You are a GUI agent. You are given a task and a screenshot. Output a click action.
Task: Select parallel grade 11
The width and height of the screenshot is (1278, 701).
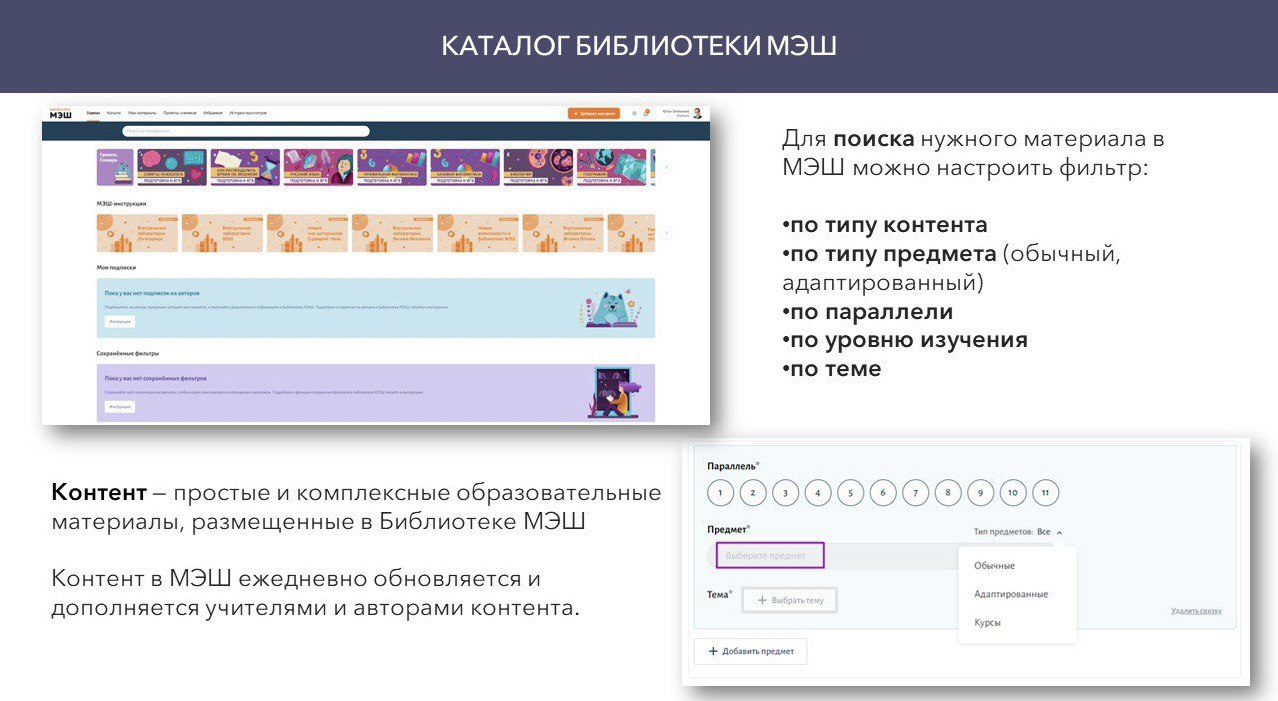(x=1044, y=492)
